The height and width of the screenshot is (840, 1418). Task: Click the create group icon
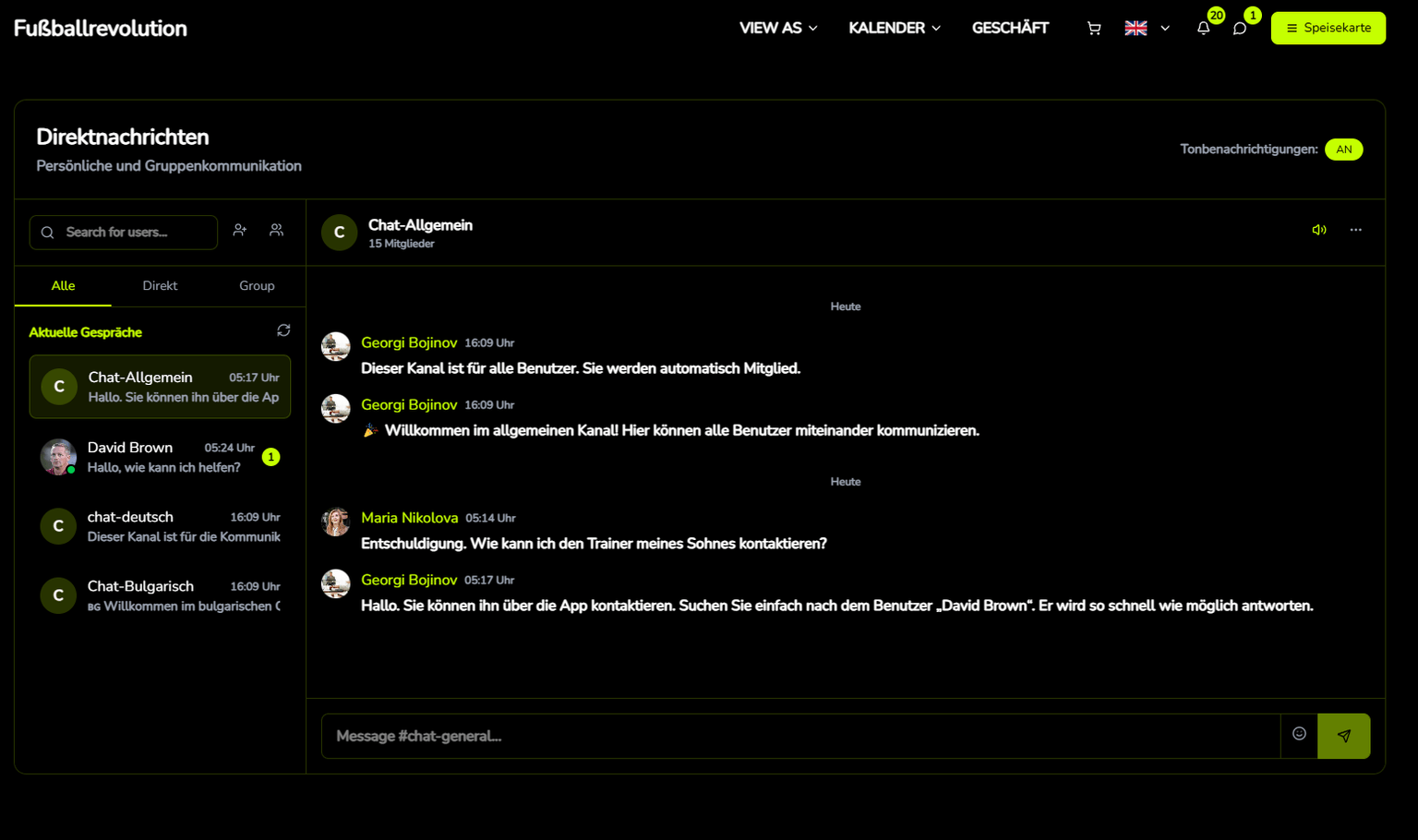[x=276, y=230]
